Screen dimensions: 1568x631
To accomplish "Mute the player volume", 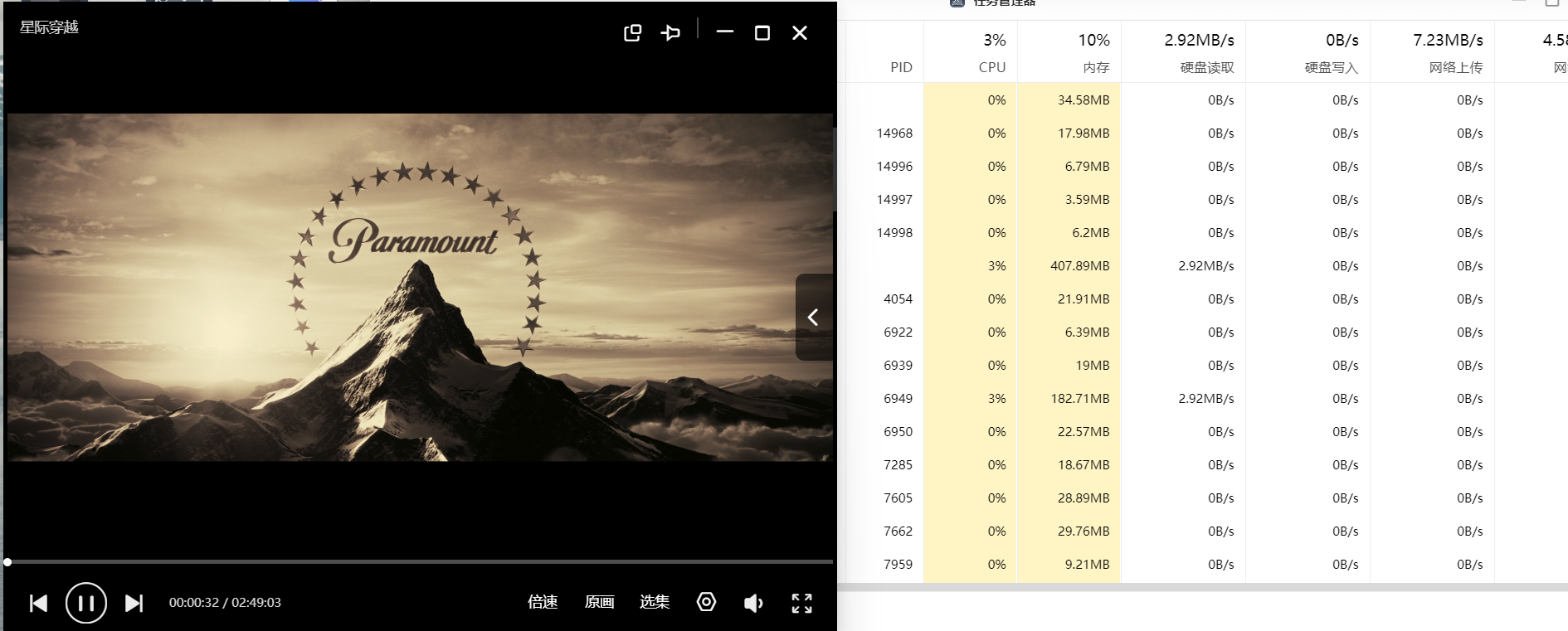I will 752,603.
